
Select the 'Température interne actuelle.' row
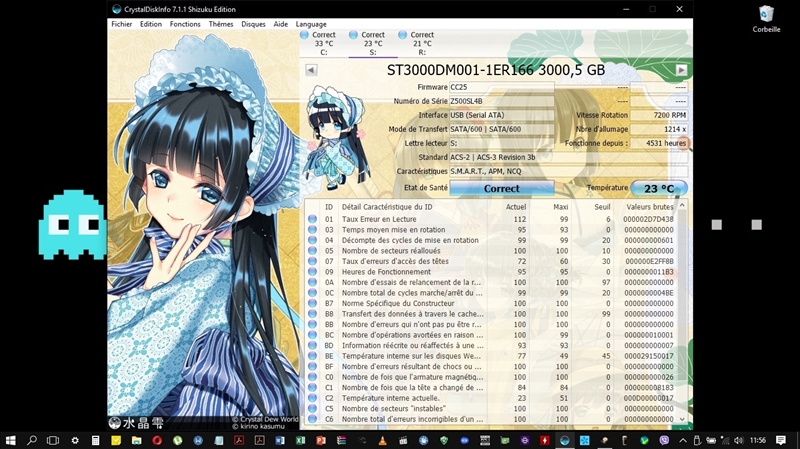[491, 398]
